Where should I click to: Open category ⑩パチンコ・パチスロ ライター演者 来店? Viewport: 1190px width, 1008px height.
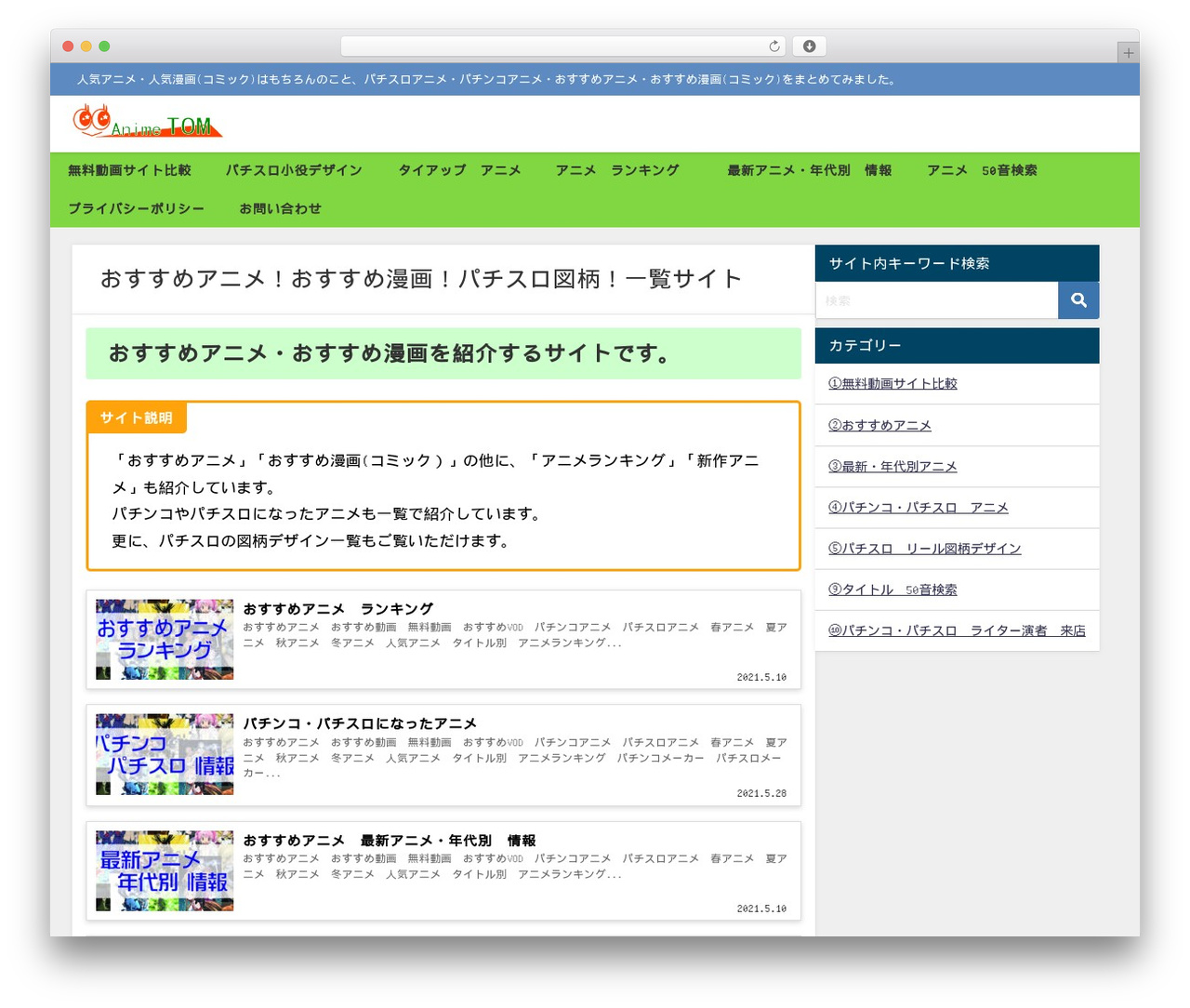[x=957, y=630]
